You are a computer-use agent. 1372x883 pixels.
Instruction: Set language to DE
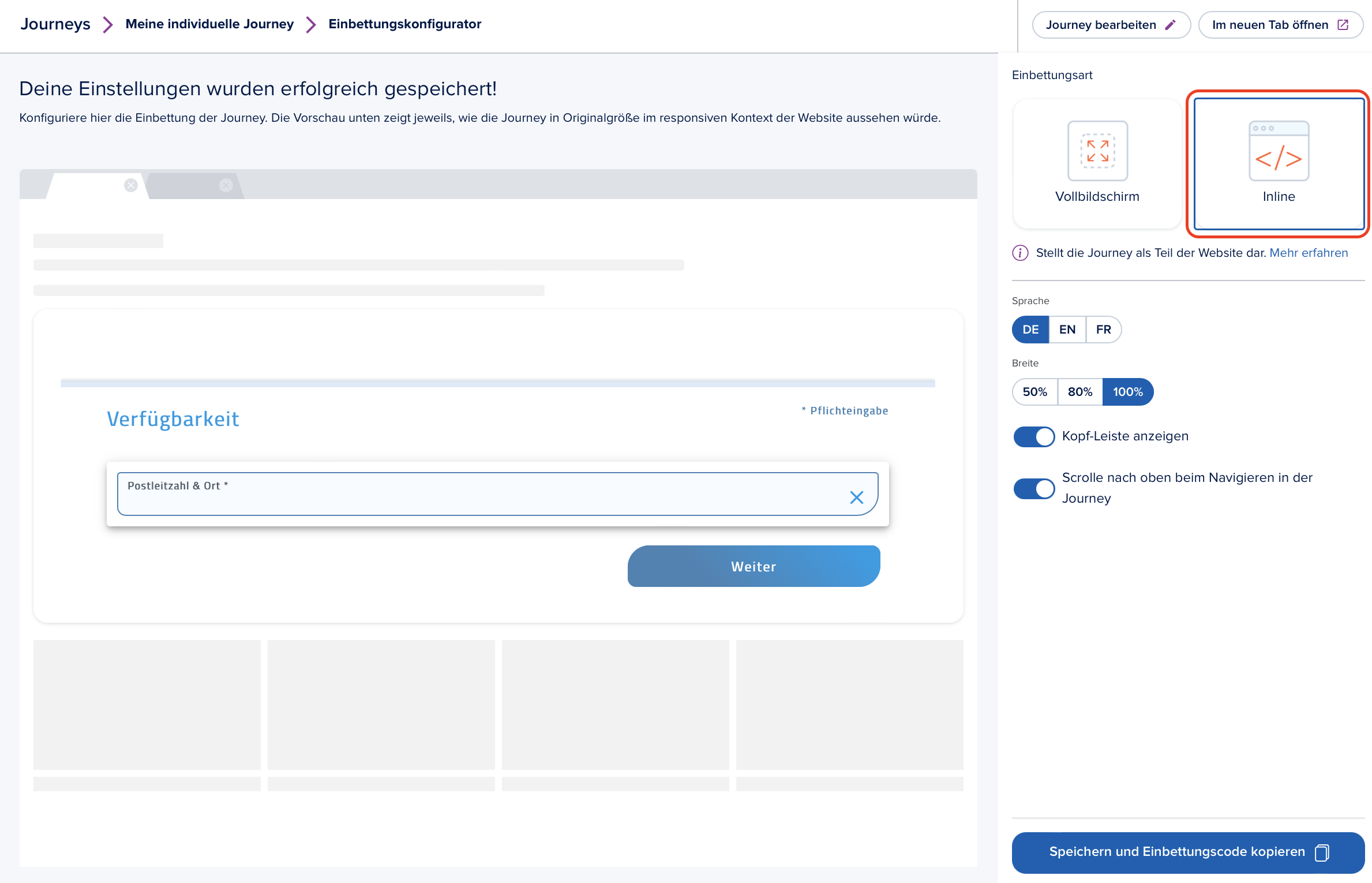point(1030,330)
